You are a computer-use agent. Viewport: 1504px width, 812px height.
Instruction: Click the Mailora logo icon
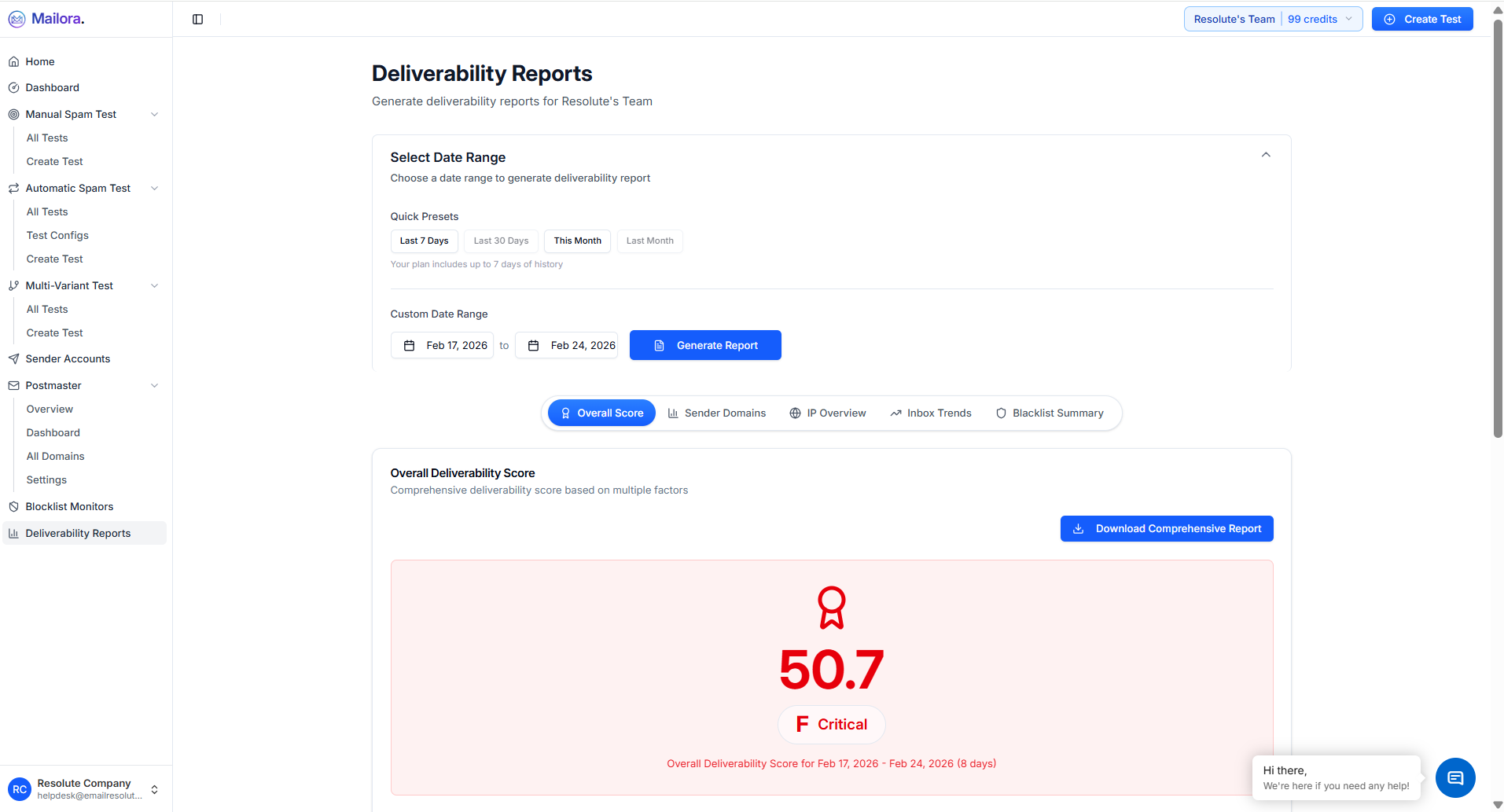(x=17, y=18)
